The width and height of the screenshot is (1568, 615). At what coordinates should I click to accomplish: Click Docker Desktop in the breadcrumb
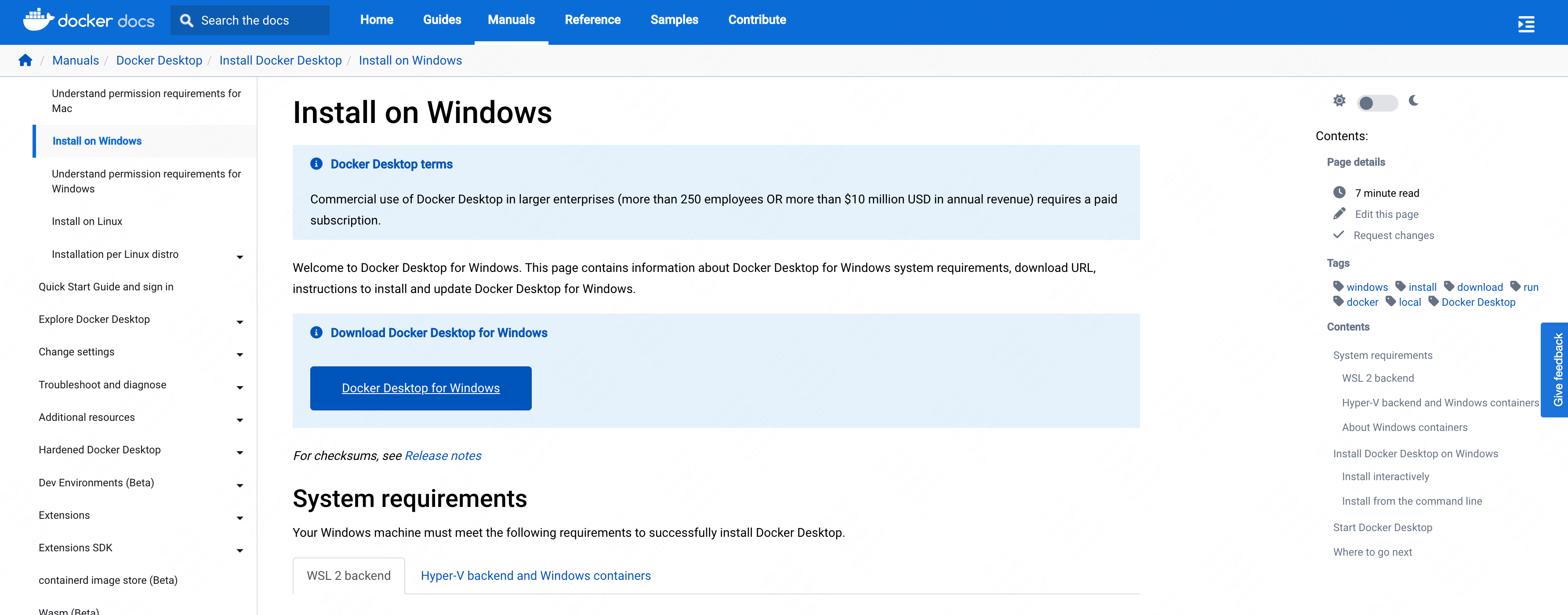point(159,60)
